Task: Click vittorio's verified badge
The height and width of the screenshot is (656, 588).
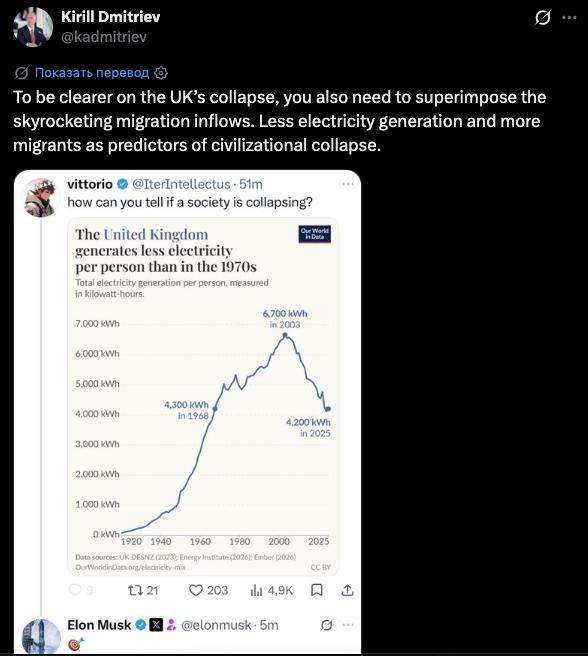Action: [x=122, y=184]
